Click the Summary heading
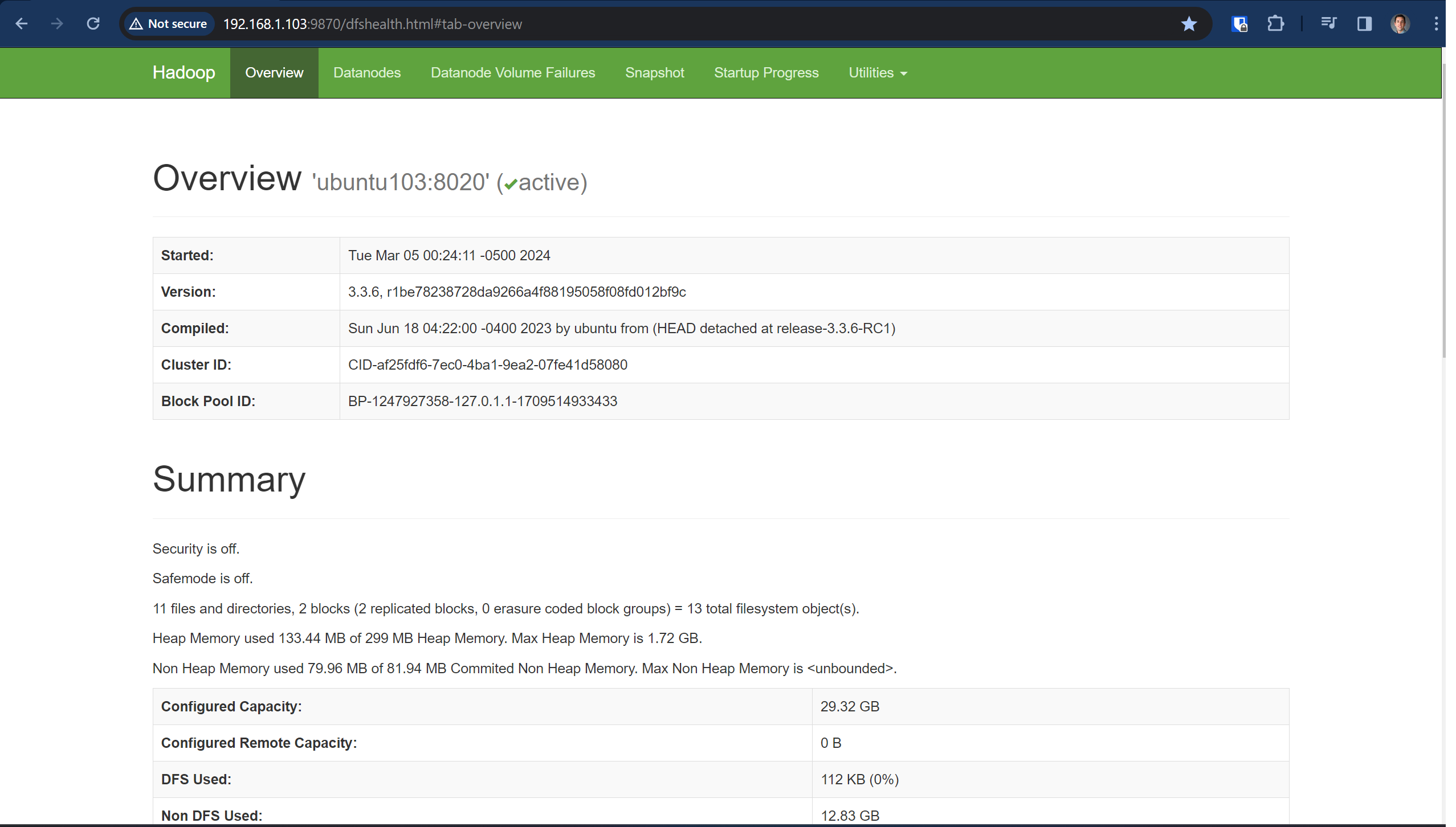This screenshot has height=827, width=1456. tap(229, 480)
